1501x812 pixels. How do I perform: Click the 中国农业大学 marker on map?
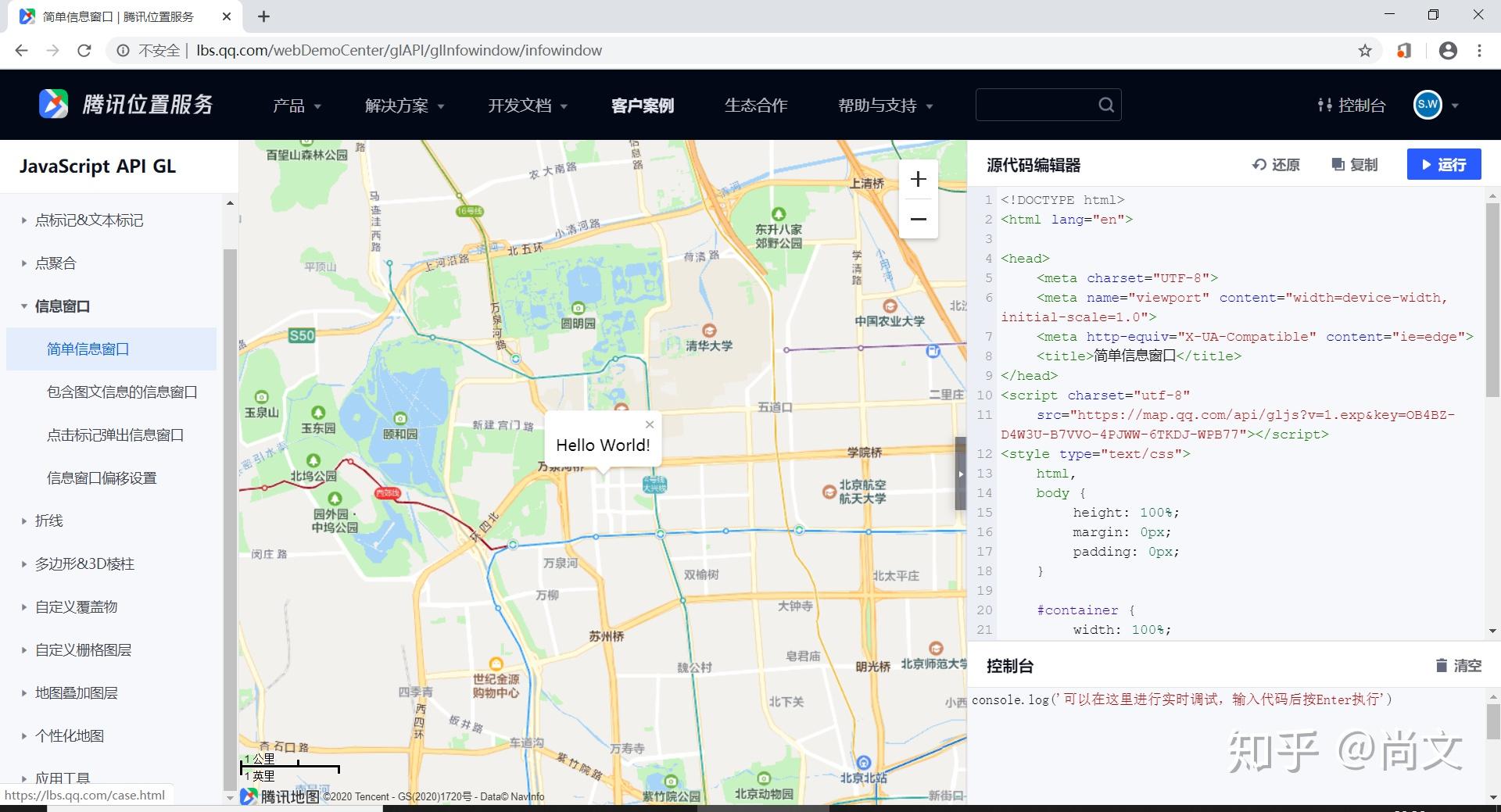click(x=890, y=306)
